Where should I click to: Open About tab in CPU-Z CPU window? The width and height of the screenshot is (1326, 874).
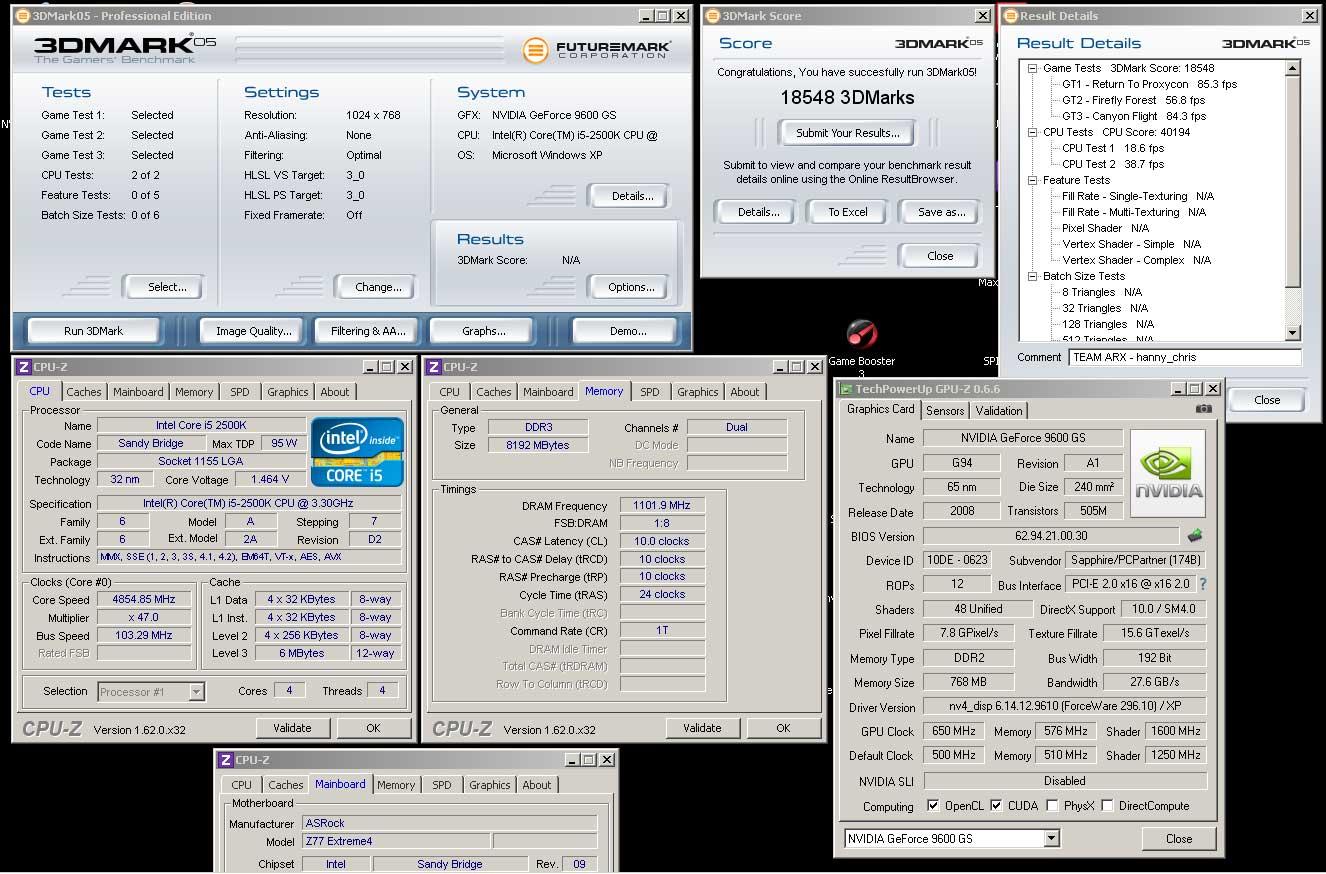335,392
